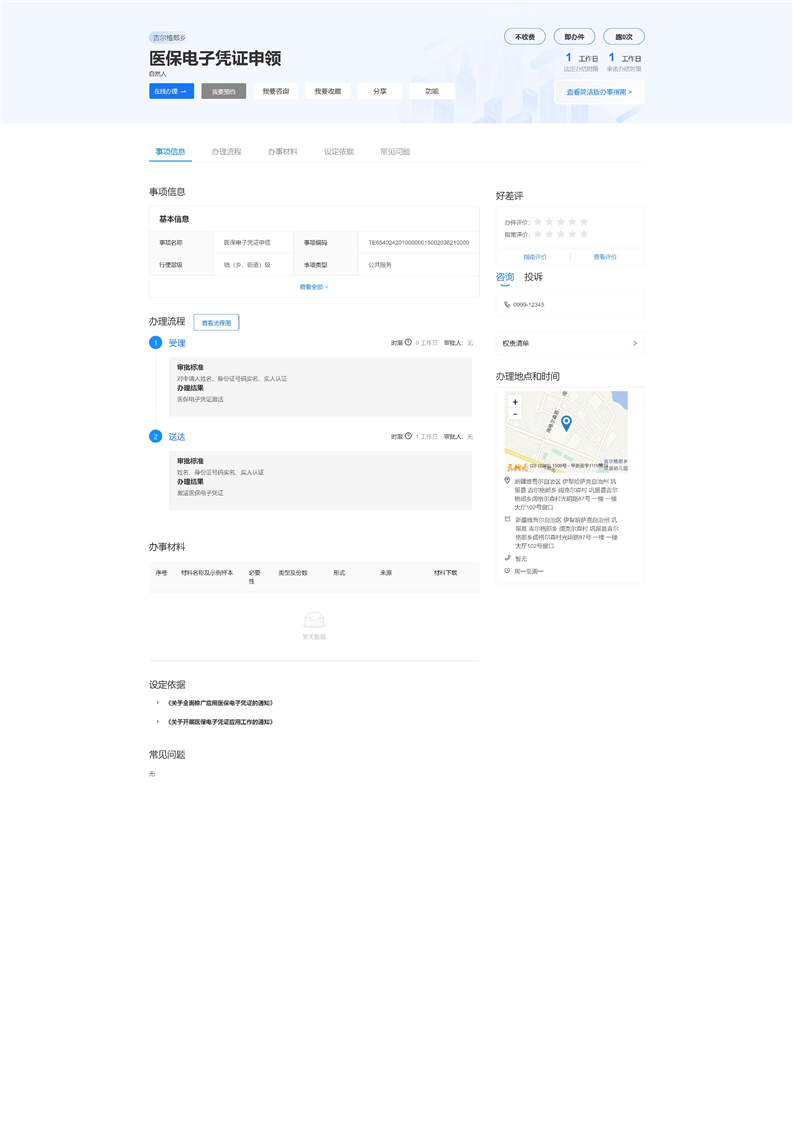
Task: Expand 关于开展医保电子凭证应用工作的通知 entry
Action: point(157,722)
